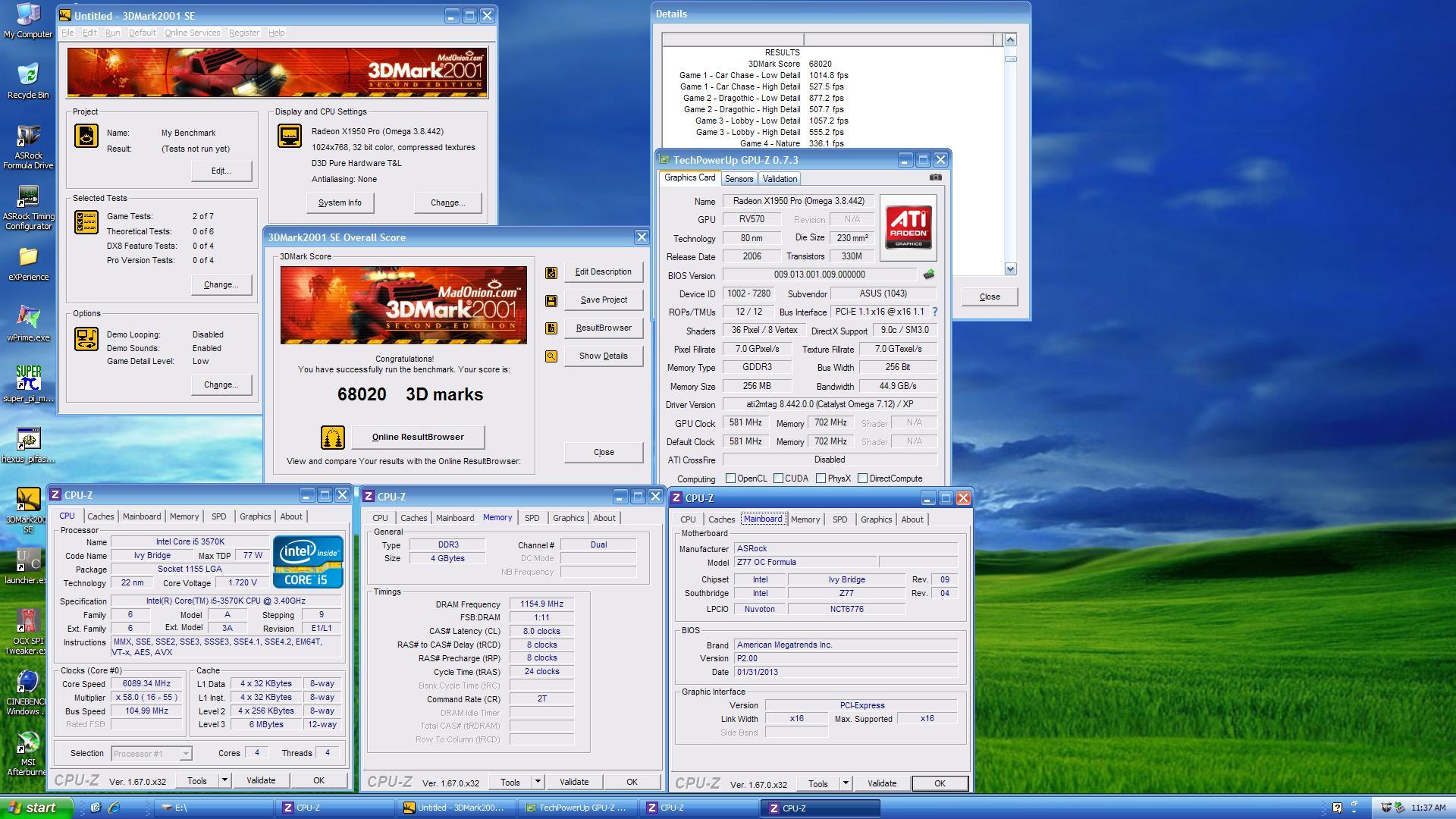Image resolution: width=1456 pixels, height=819 pixels.
Task: Open Online Services menu in 3DMark2001
Action: 193,33
